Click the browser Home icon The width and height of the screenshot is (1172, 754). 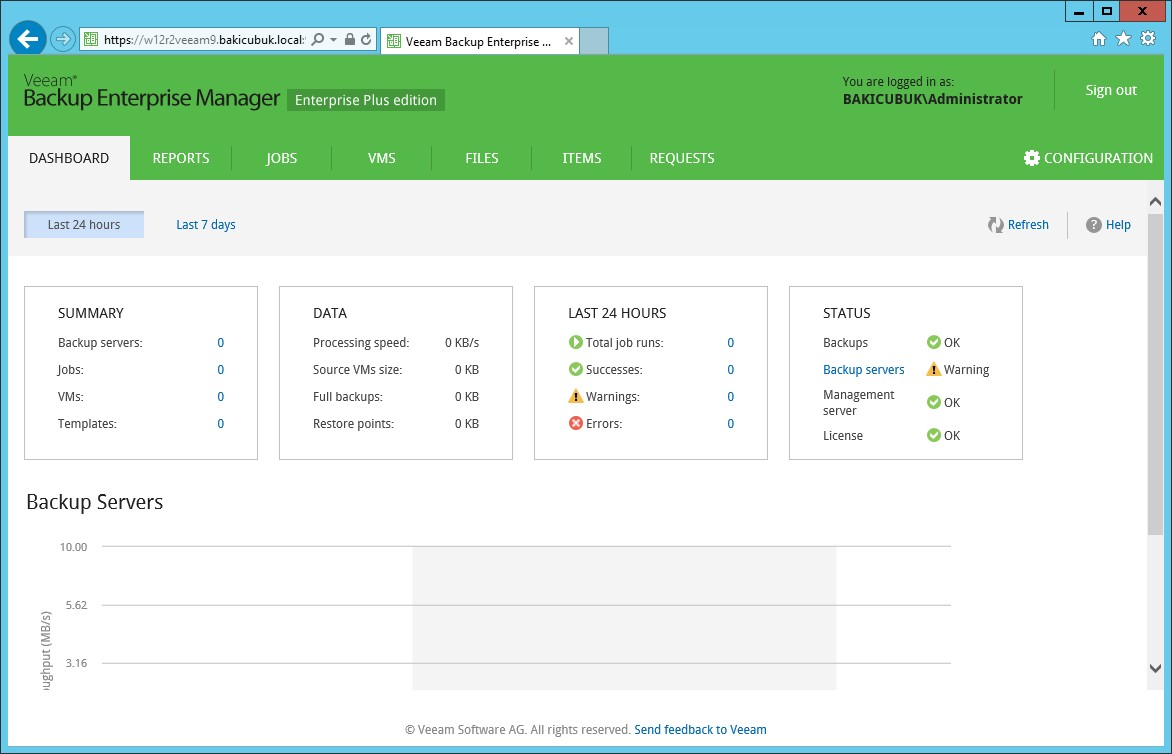(x=1099, y=39)
